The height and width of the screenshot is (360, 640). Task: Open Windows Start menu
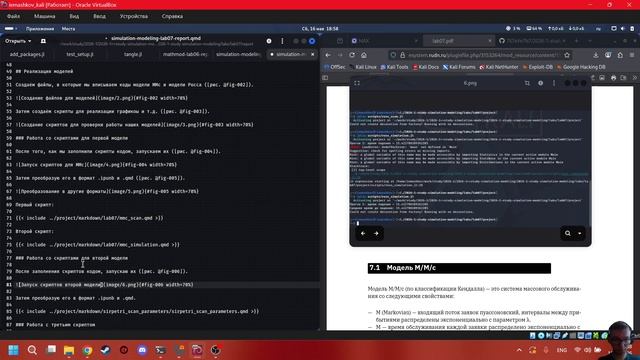tap(13, 350)
